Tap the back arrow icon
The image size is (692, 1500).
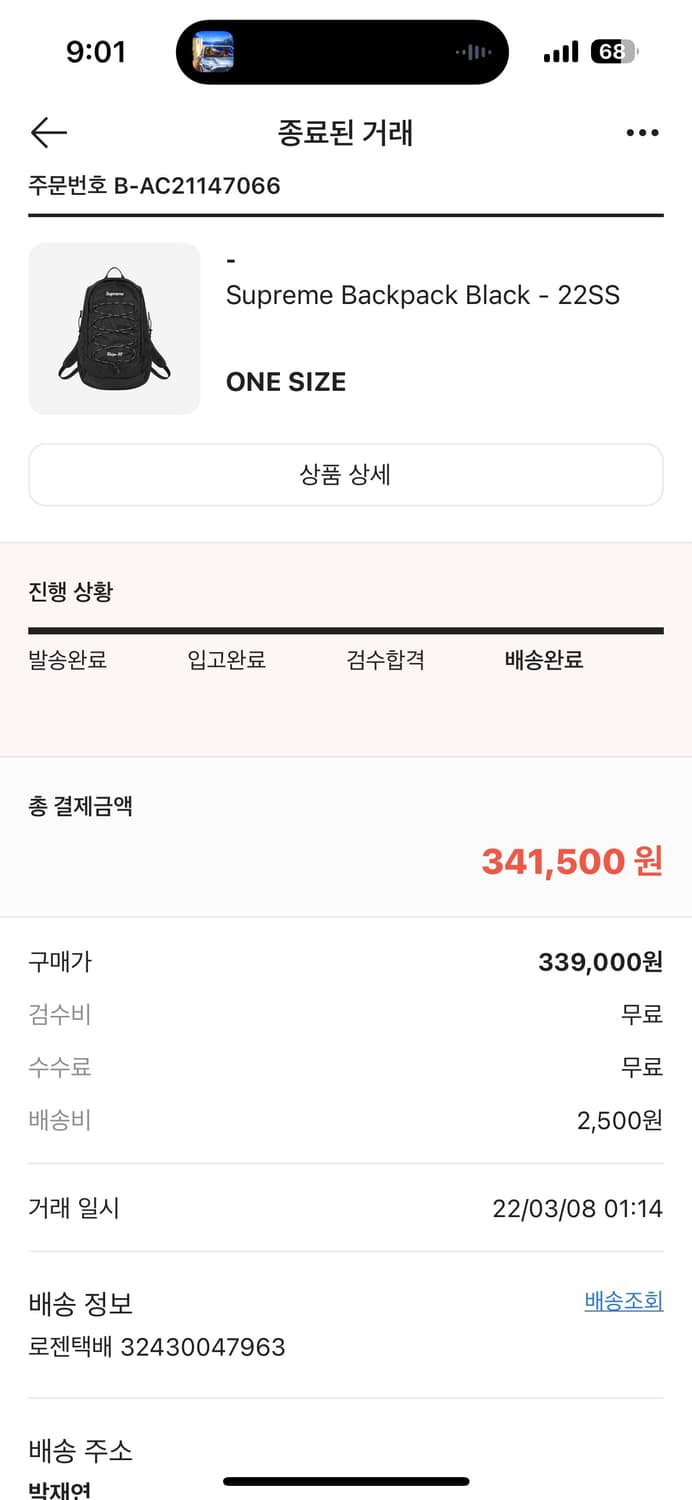point(48,132)
